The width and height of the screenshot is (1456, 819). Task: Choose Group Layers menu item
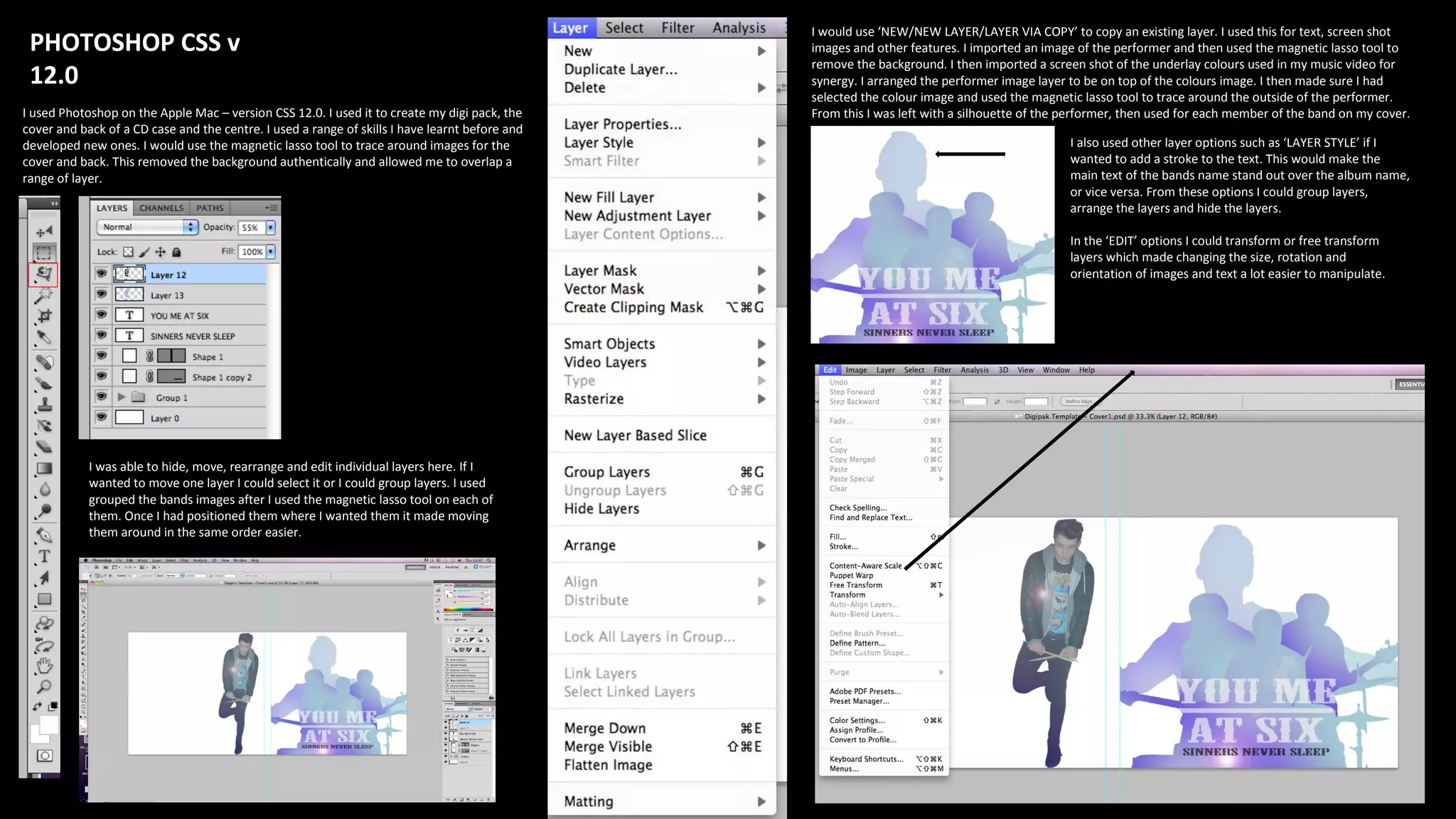(x=663, y=472)
